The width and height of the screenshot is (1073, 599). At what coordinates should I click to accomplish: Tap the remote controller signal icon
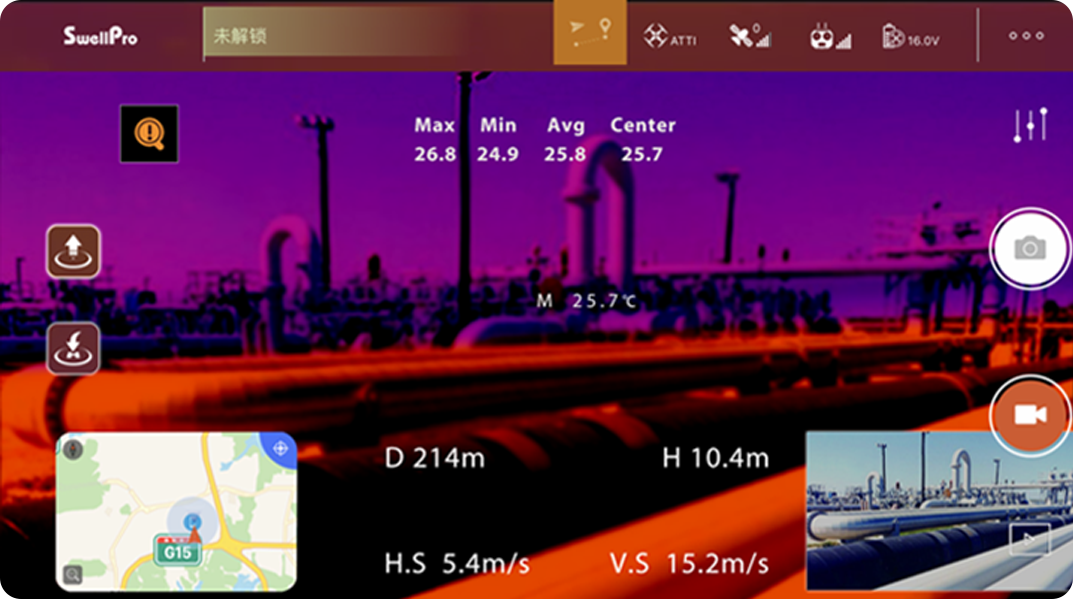coord(829,38)
